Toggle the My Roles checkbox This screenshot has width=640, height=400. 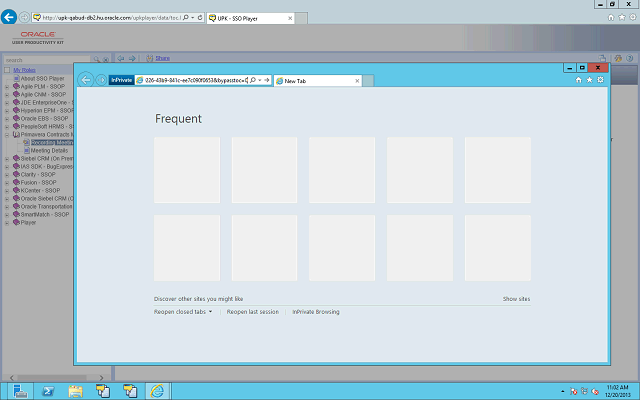(7, 70)
